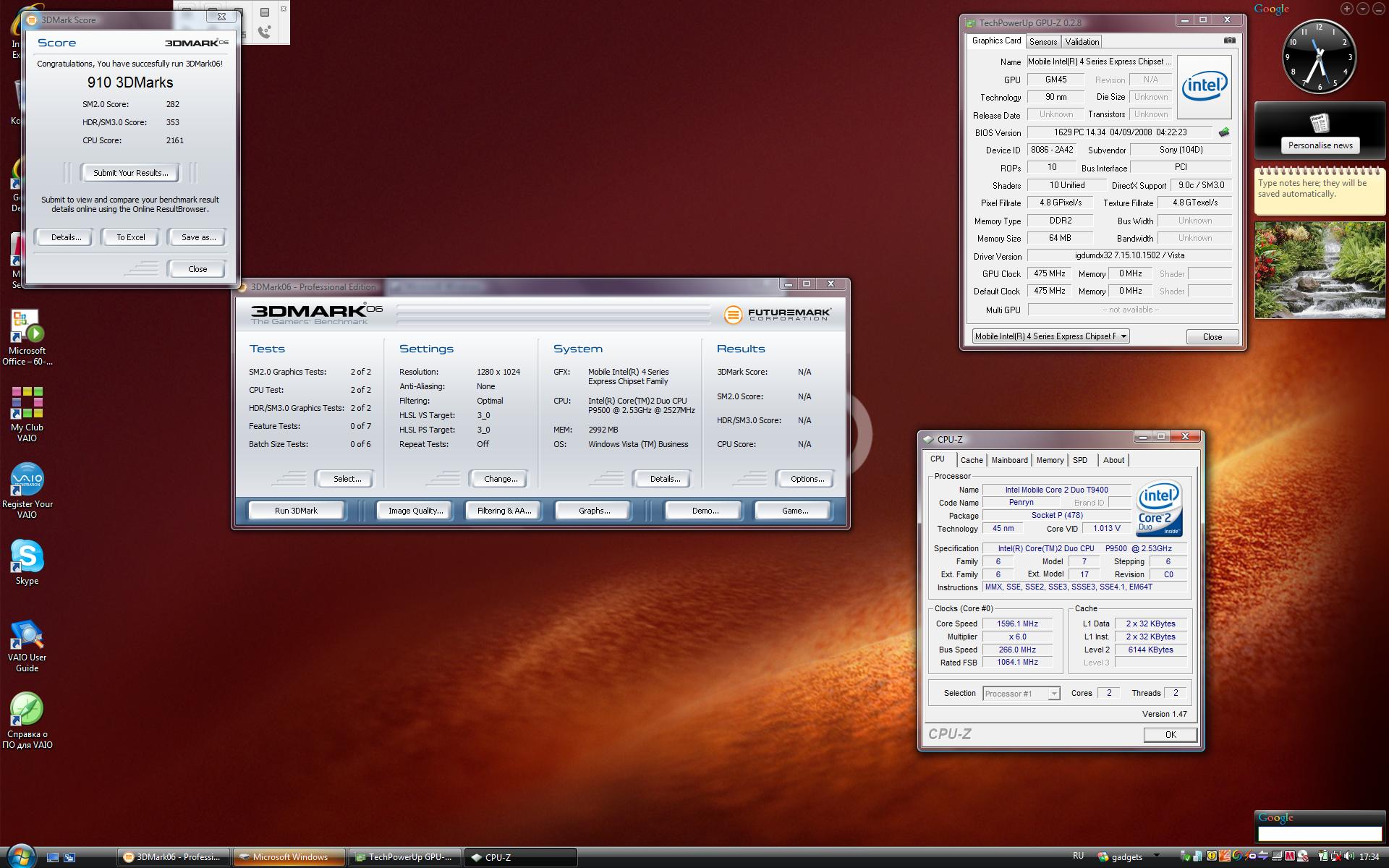Open Processor #1 selection dropdown in CPU-Z
The width and height of the screenshot is (1389, 868).
click(1021, 693)
